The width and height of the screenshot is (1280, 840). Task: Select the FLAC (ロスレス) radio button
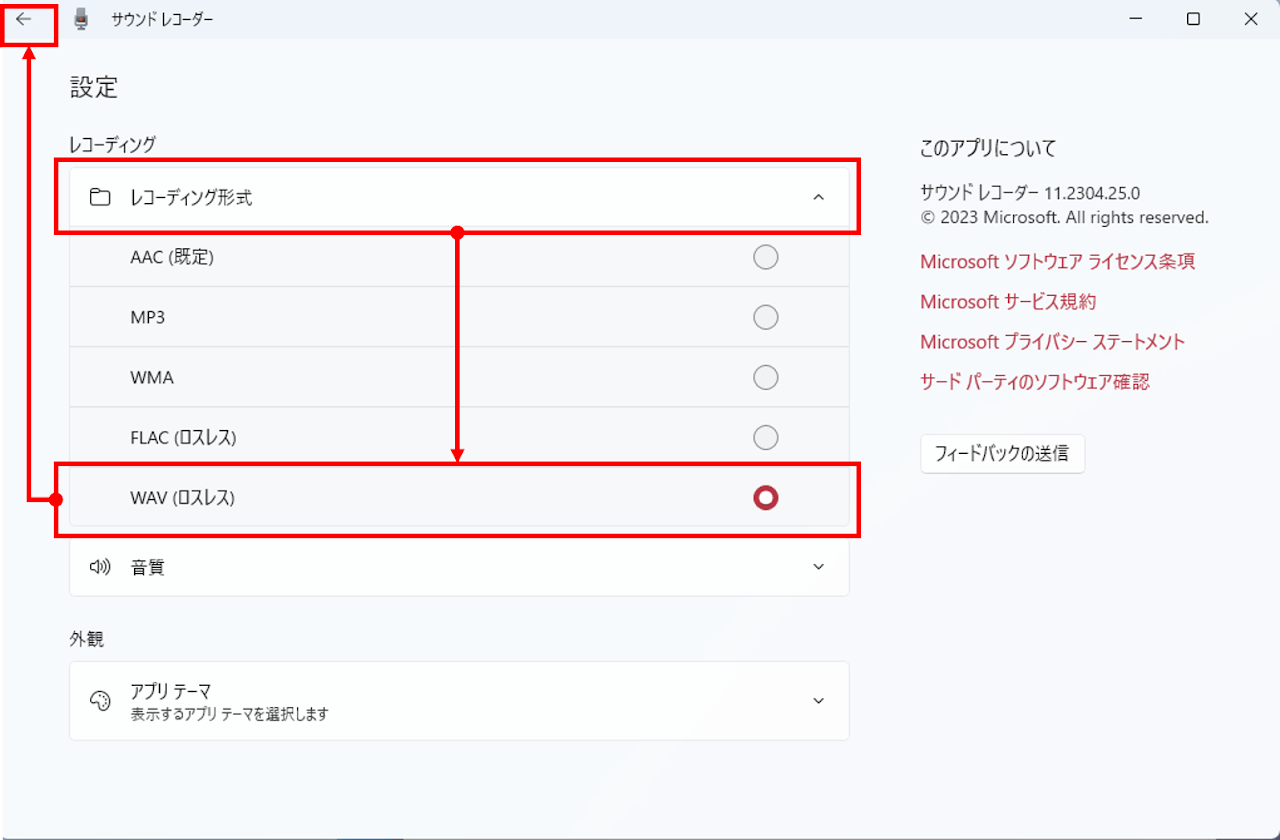pos(765,438)
